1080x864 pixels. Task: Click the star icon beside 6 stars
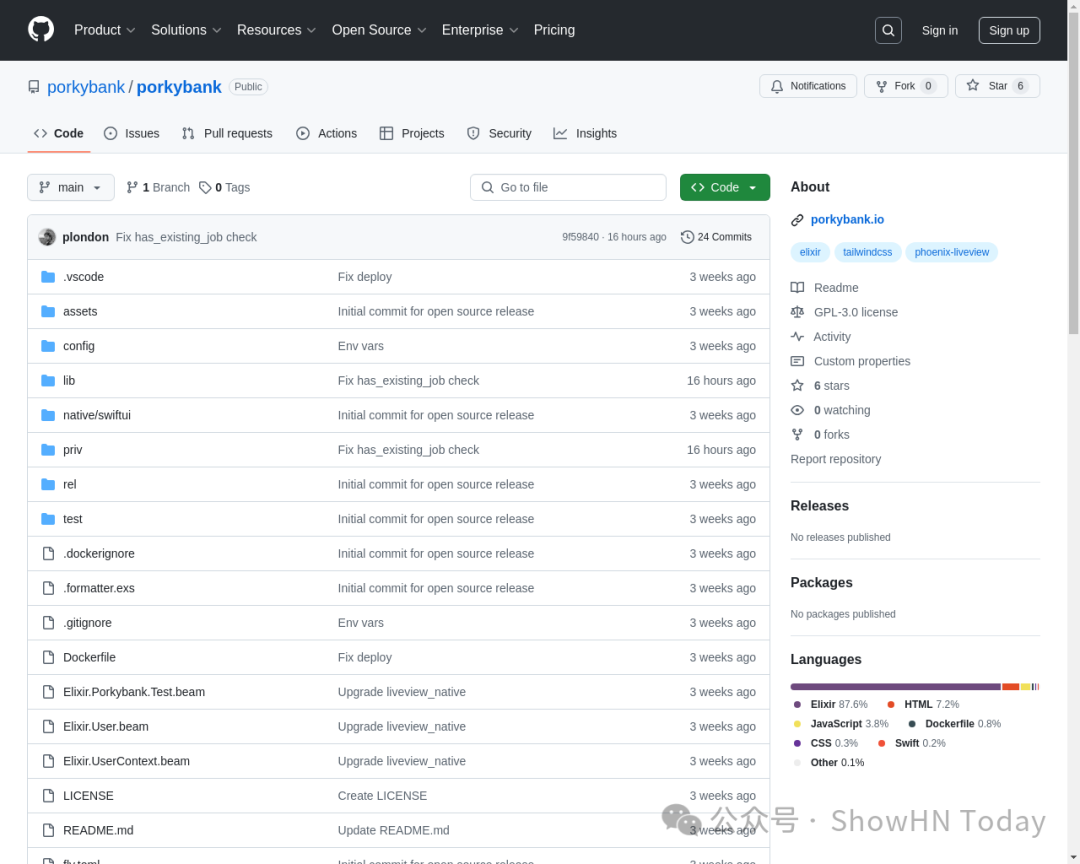pos(797,386)
